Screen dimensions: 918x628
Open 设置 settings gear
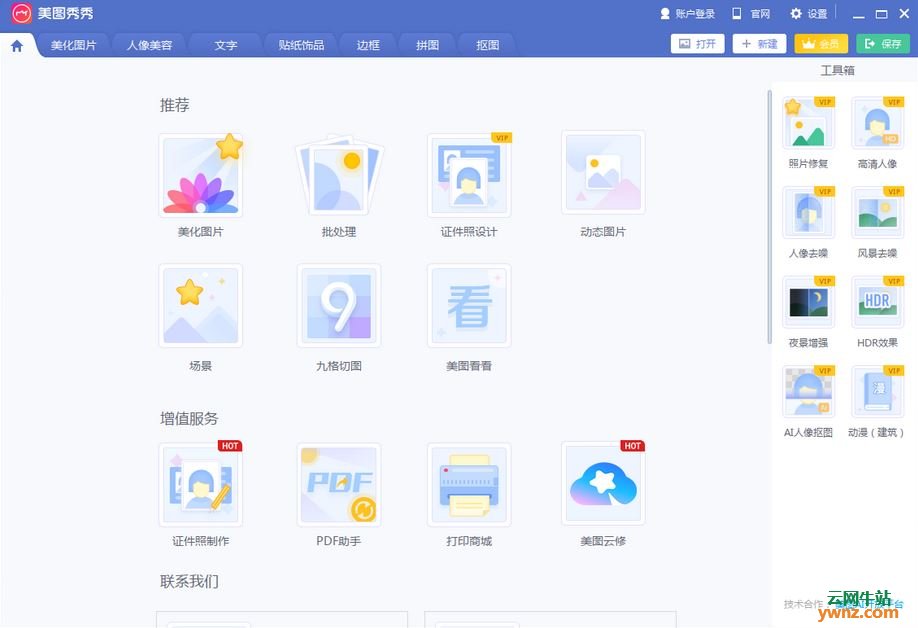click(809, 13)
